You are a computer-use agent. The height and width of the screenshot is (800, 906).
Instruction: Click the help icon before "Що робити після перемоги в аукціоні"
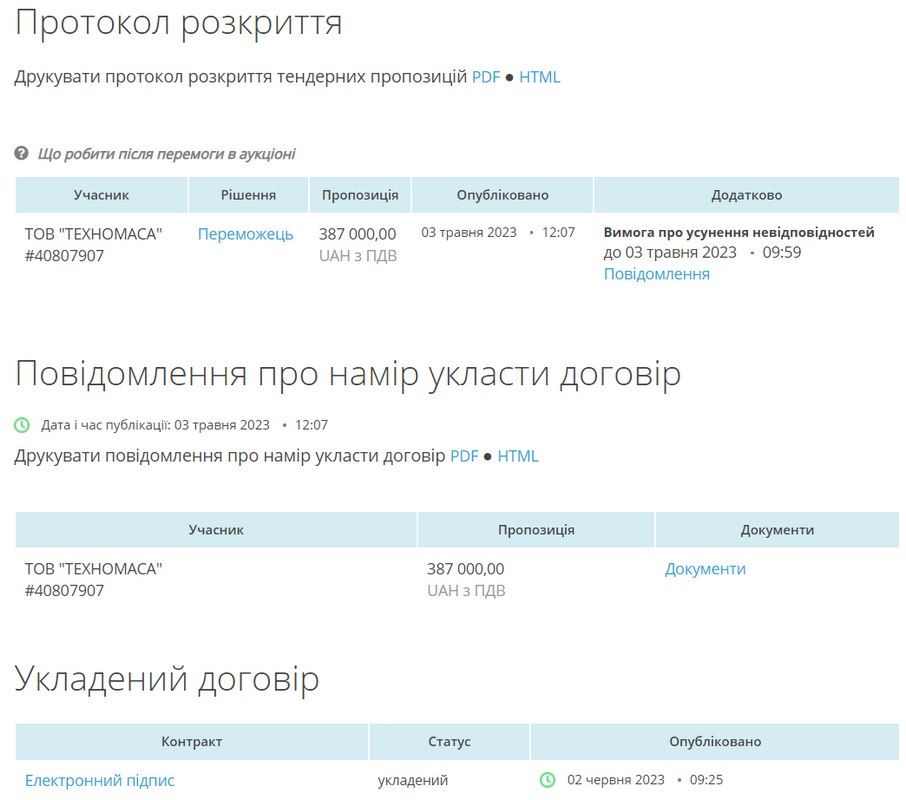(x=22, y=154)
